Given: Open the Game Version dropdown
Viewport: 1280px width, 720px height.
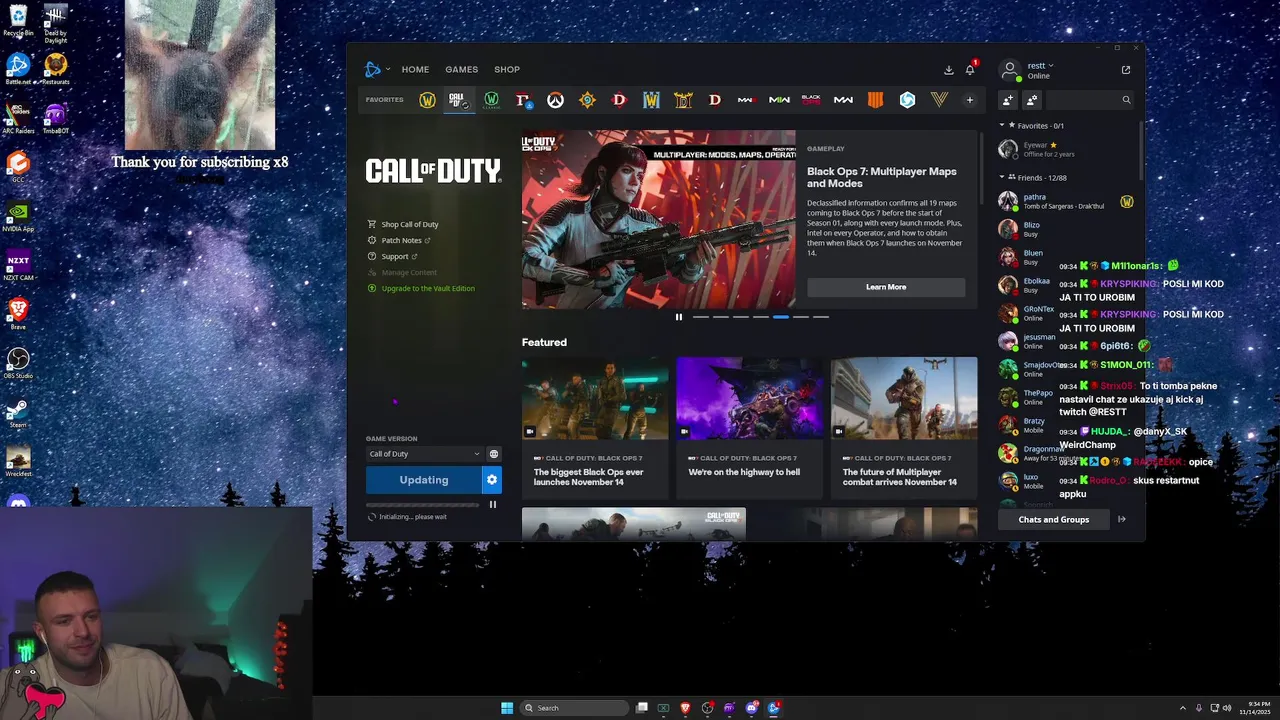Looking at the screenshot, I should [424, 454].
